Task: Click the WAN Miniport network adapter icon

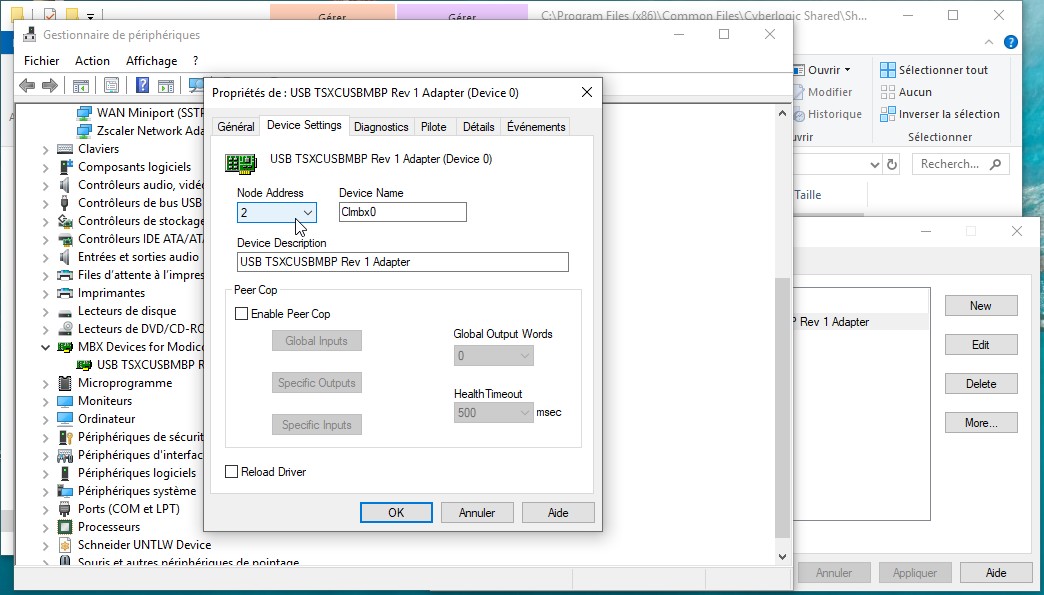Action: (85, 112)
